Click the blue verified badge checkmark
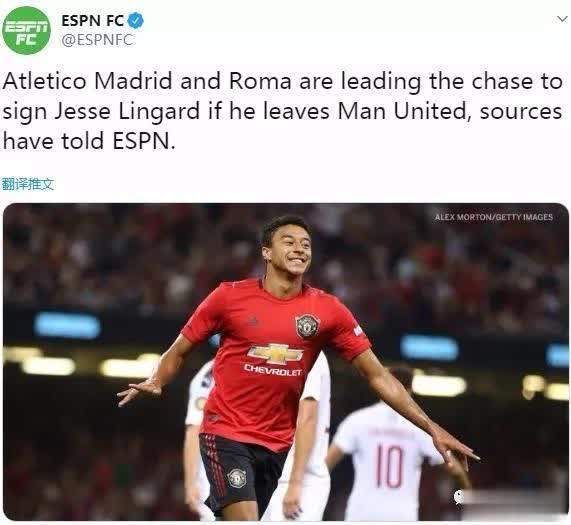 click(x=136, y=20)
